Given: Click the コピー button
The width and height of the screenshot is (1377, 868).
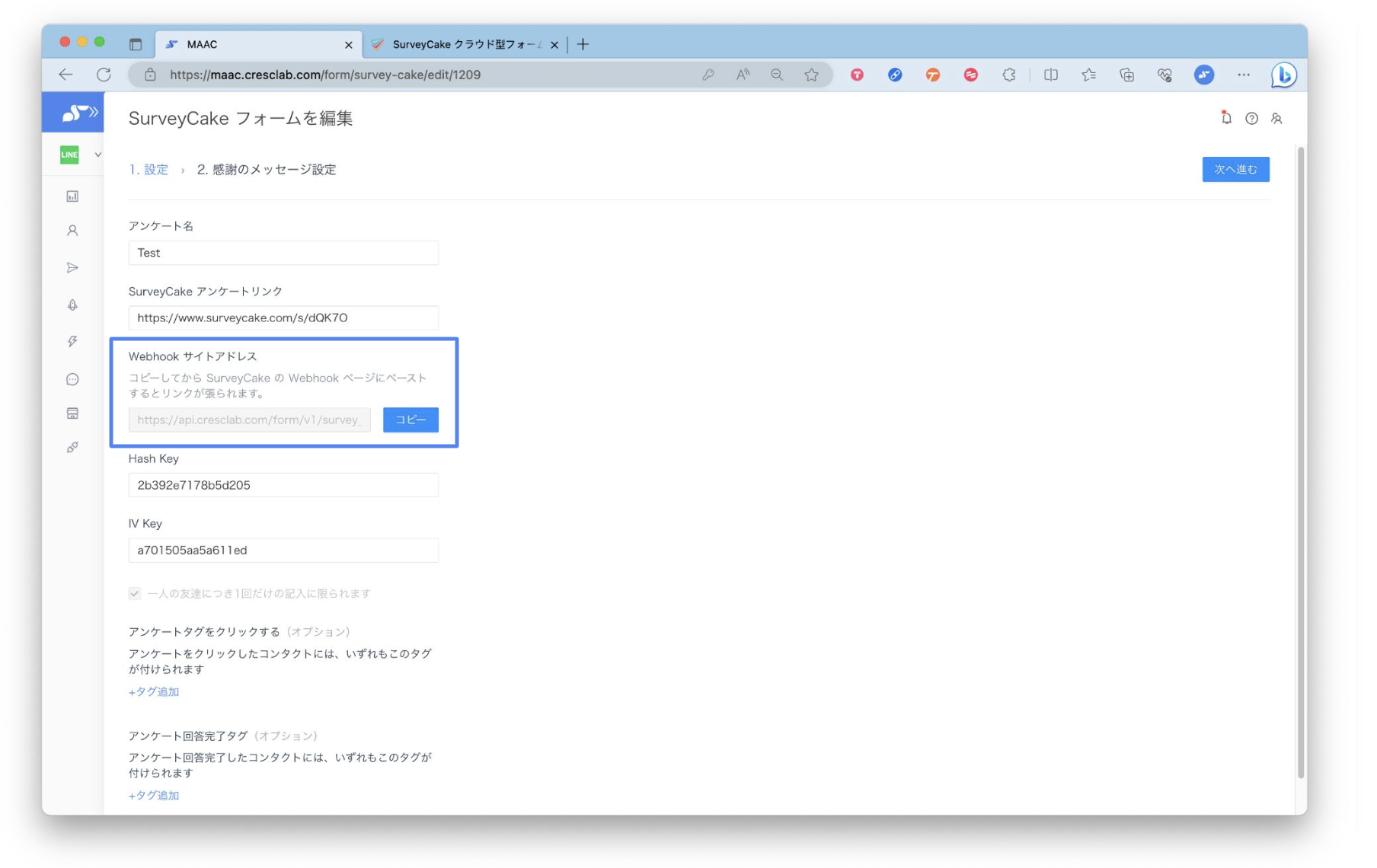Looking at the screenshot, I should tap(411, 420).
